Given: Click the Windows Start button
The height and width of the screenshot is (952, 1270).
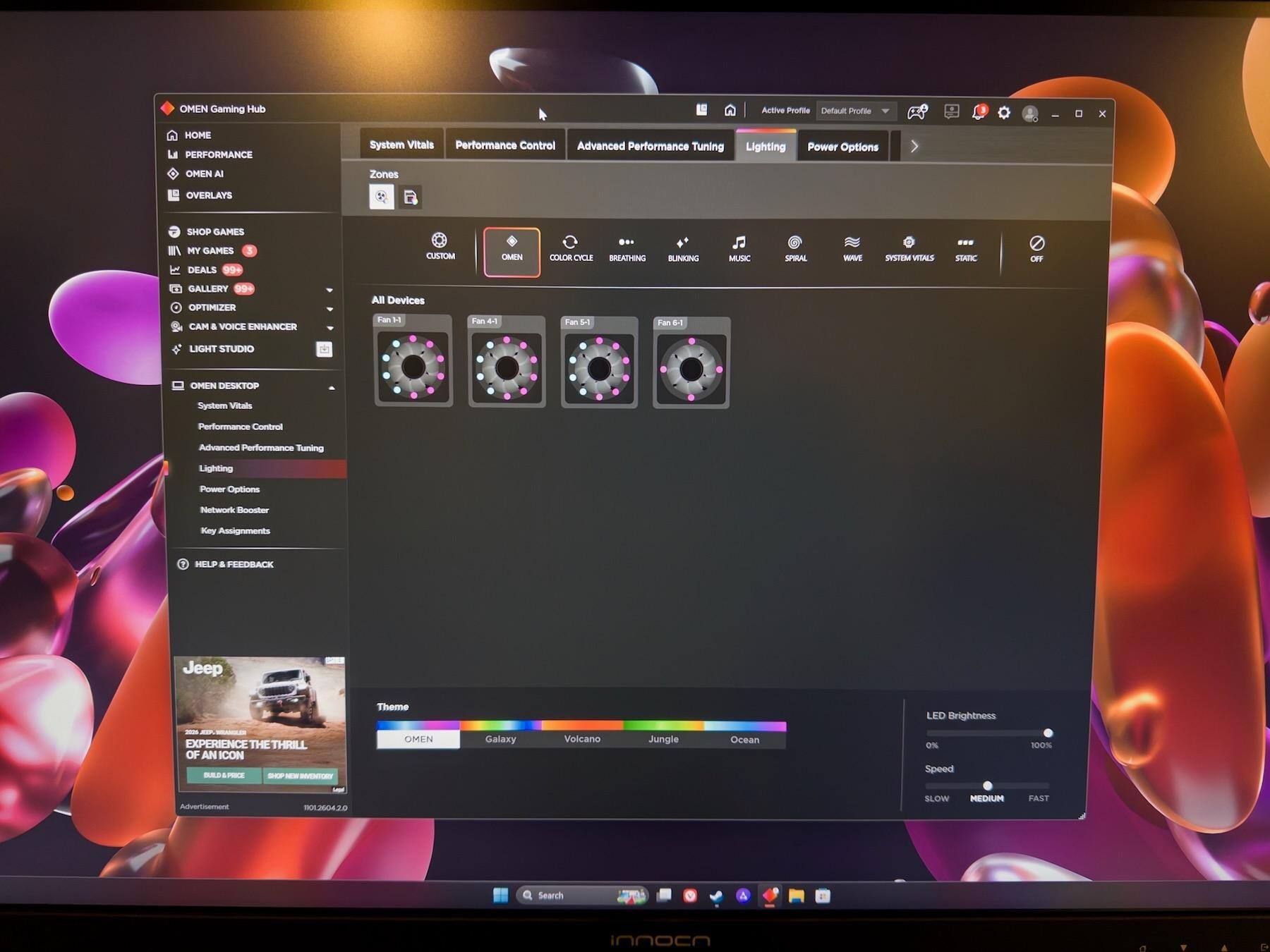Looking at the screenshot, I should click(x=500, y=896).
